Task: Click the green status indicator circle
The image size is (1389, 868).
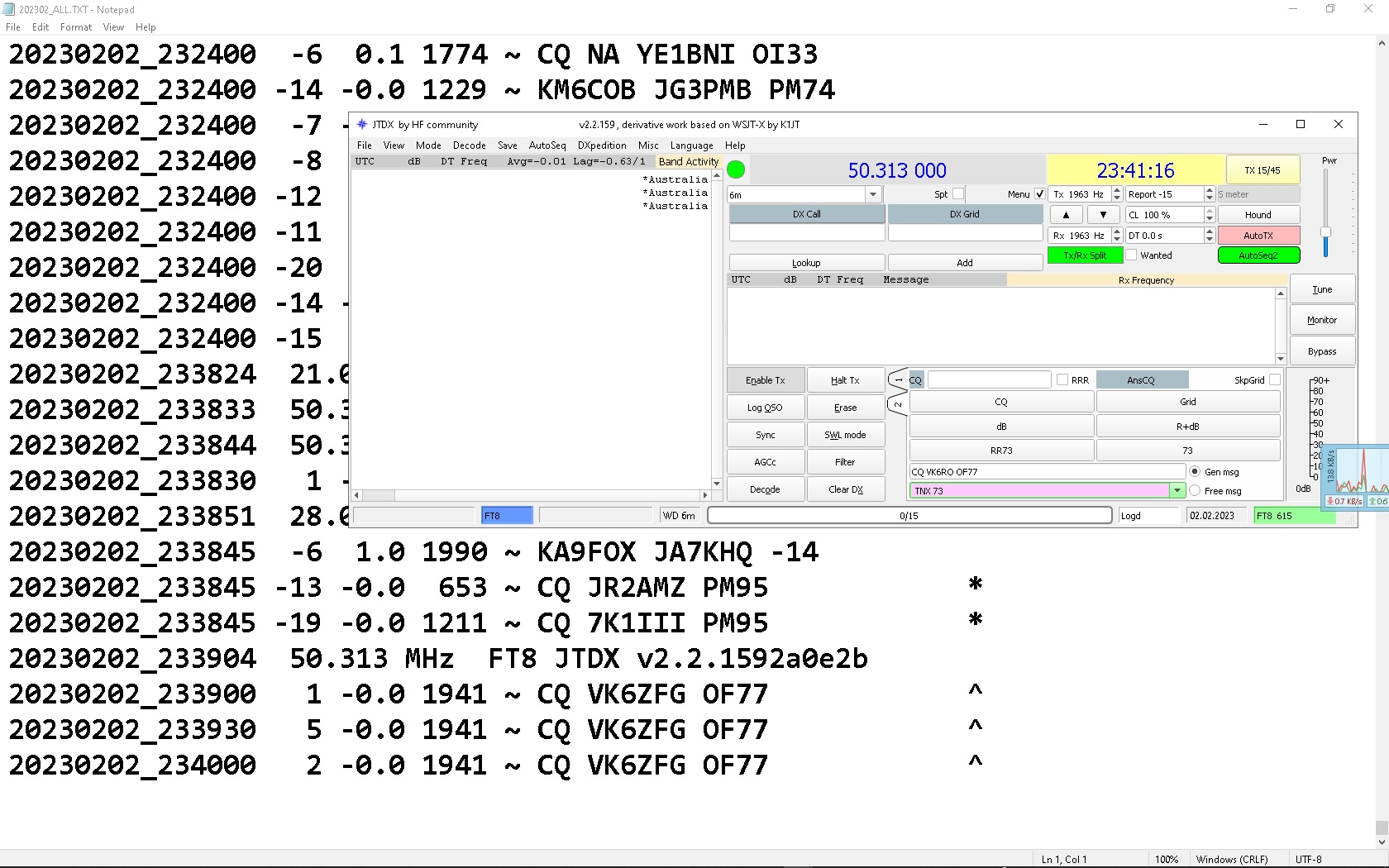Action: (x=736, y=170)
